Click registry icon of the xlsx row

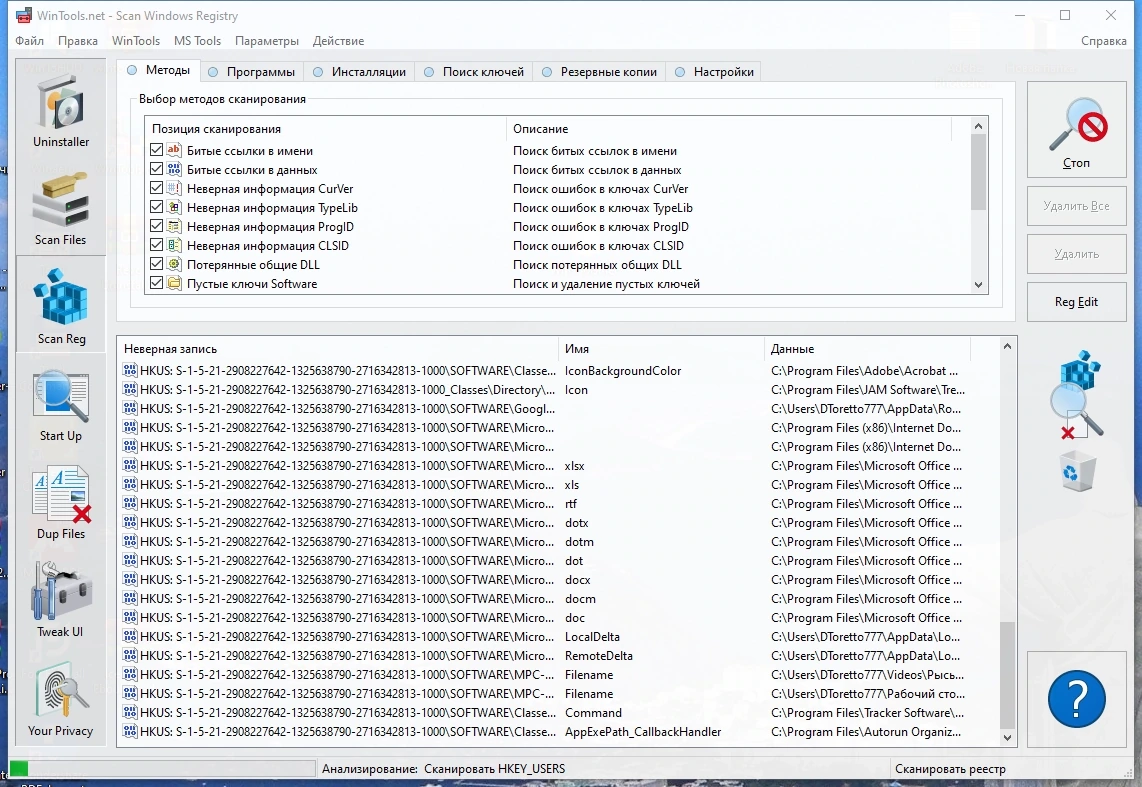point(130,464)
